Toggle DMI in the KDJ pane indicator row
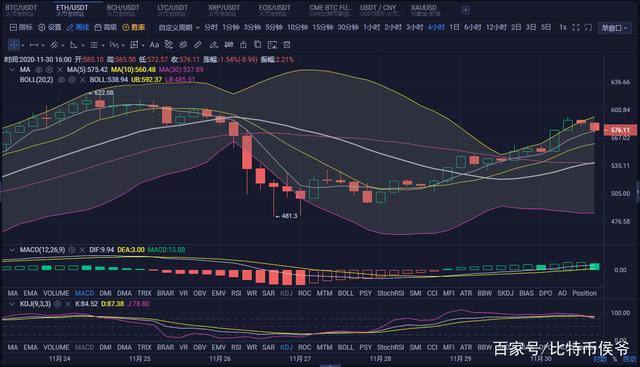Viewport: 640px width, 367px height. tap(105, 347)
